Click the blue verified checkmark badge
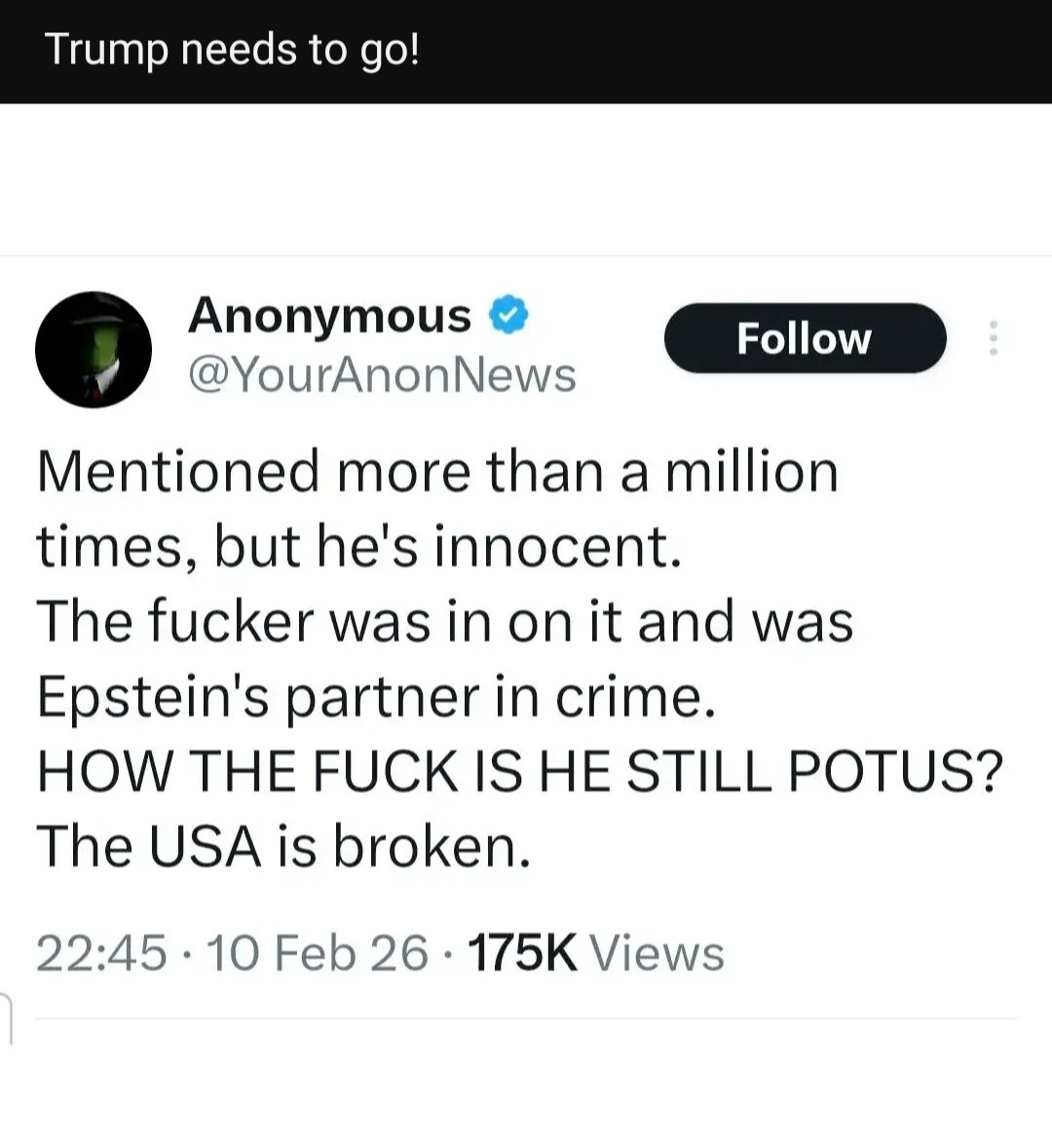The image size is (1052, 1148). pos(508,316)
